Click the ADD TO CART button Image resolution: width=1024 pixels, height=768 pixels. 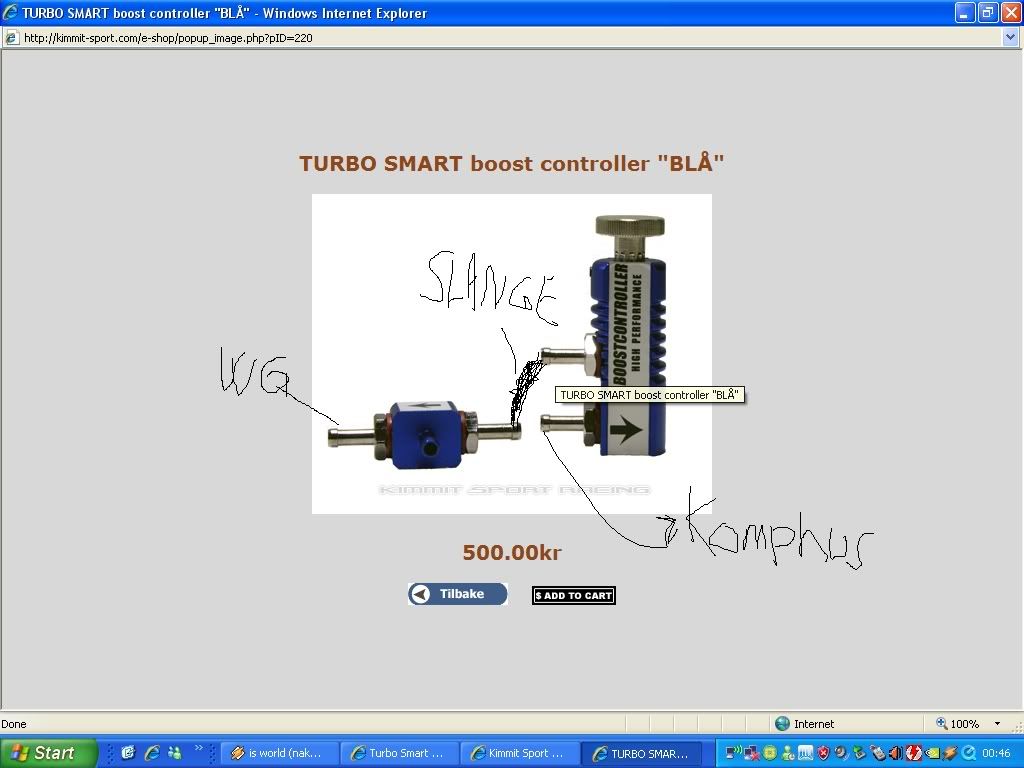point(574,596)
